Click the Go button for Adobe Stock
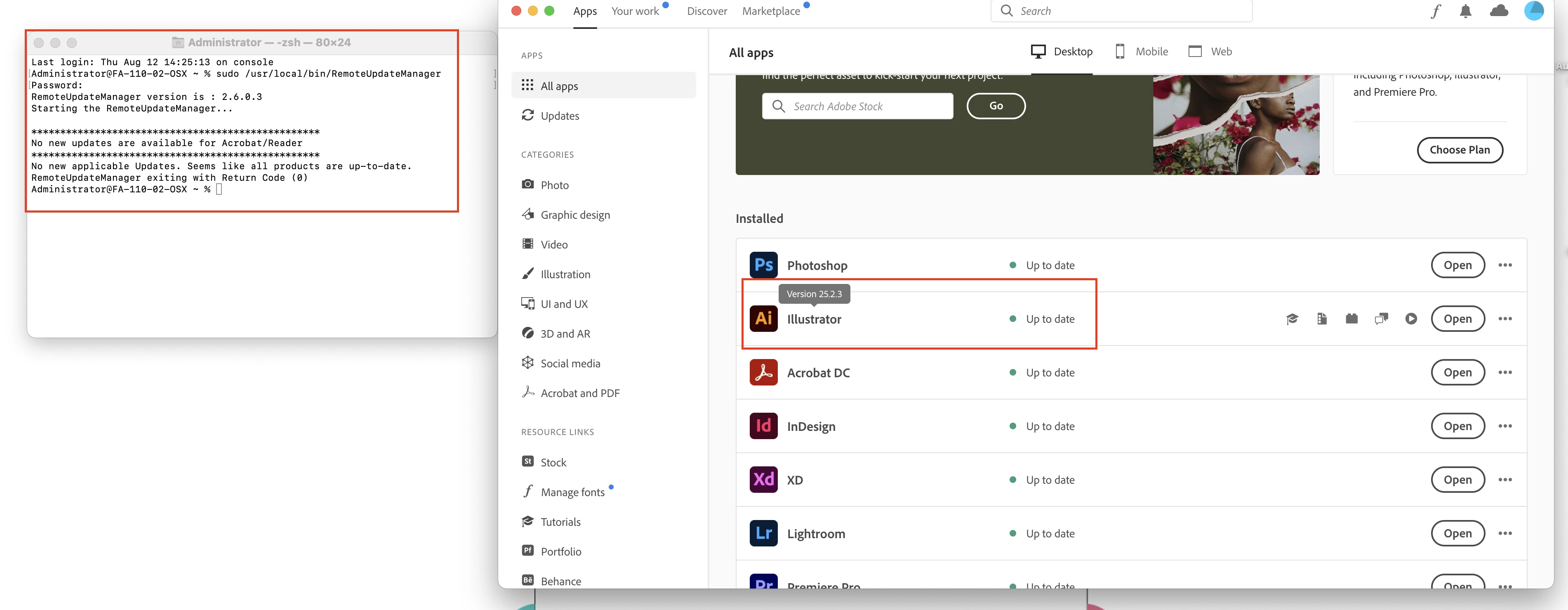This screenshot has width=1568, height=610. 996,106
